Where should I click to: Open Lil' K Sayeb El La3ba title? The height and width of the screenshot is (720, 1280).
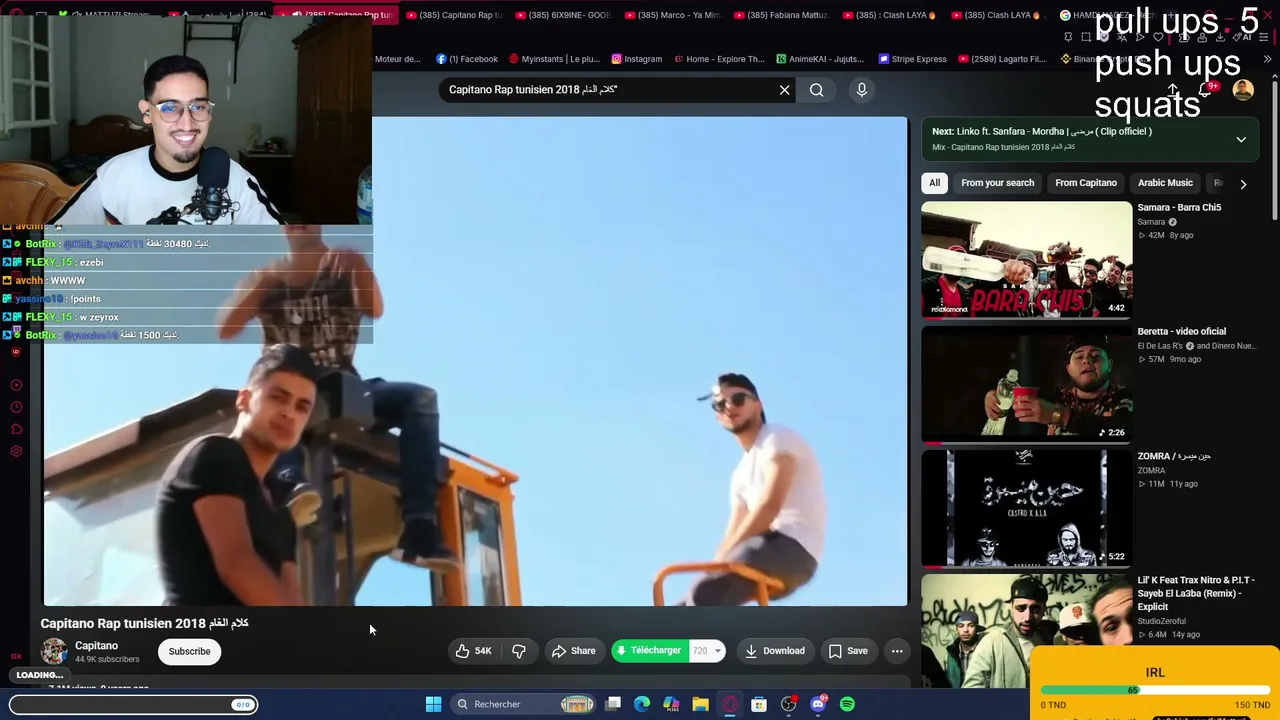tap(1196, 593)
